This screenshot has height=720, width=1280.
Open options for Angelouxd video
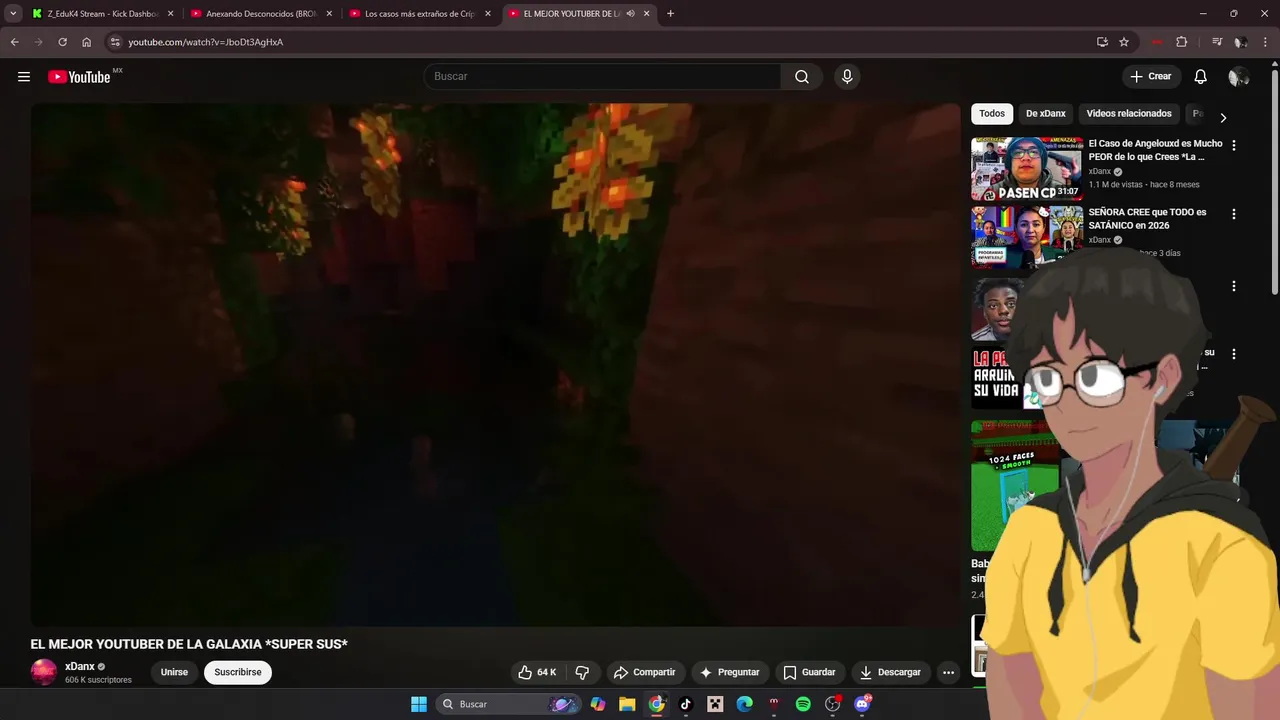tap(1233, 145)
